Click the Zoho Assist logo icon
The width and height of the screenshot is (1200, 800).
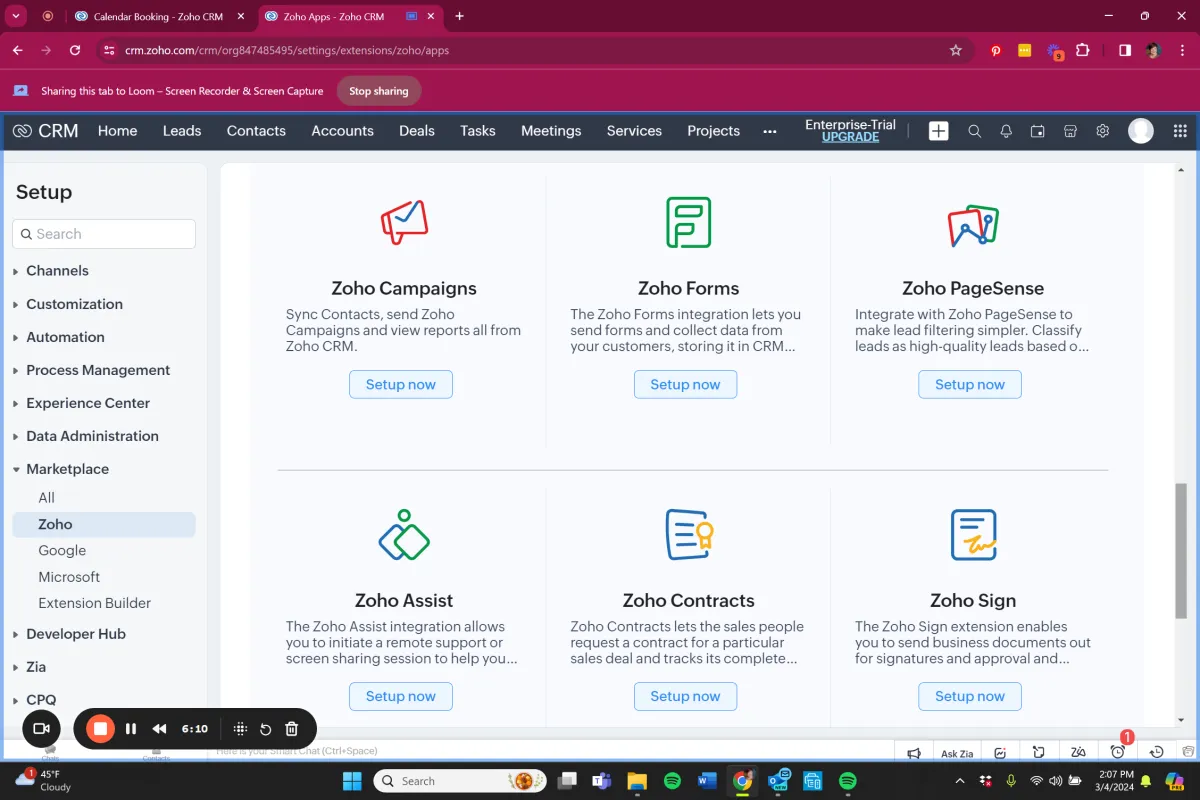pos(404,535)
